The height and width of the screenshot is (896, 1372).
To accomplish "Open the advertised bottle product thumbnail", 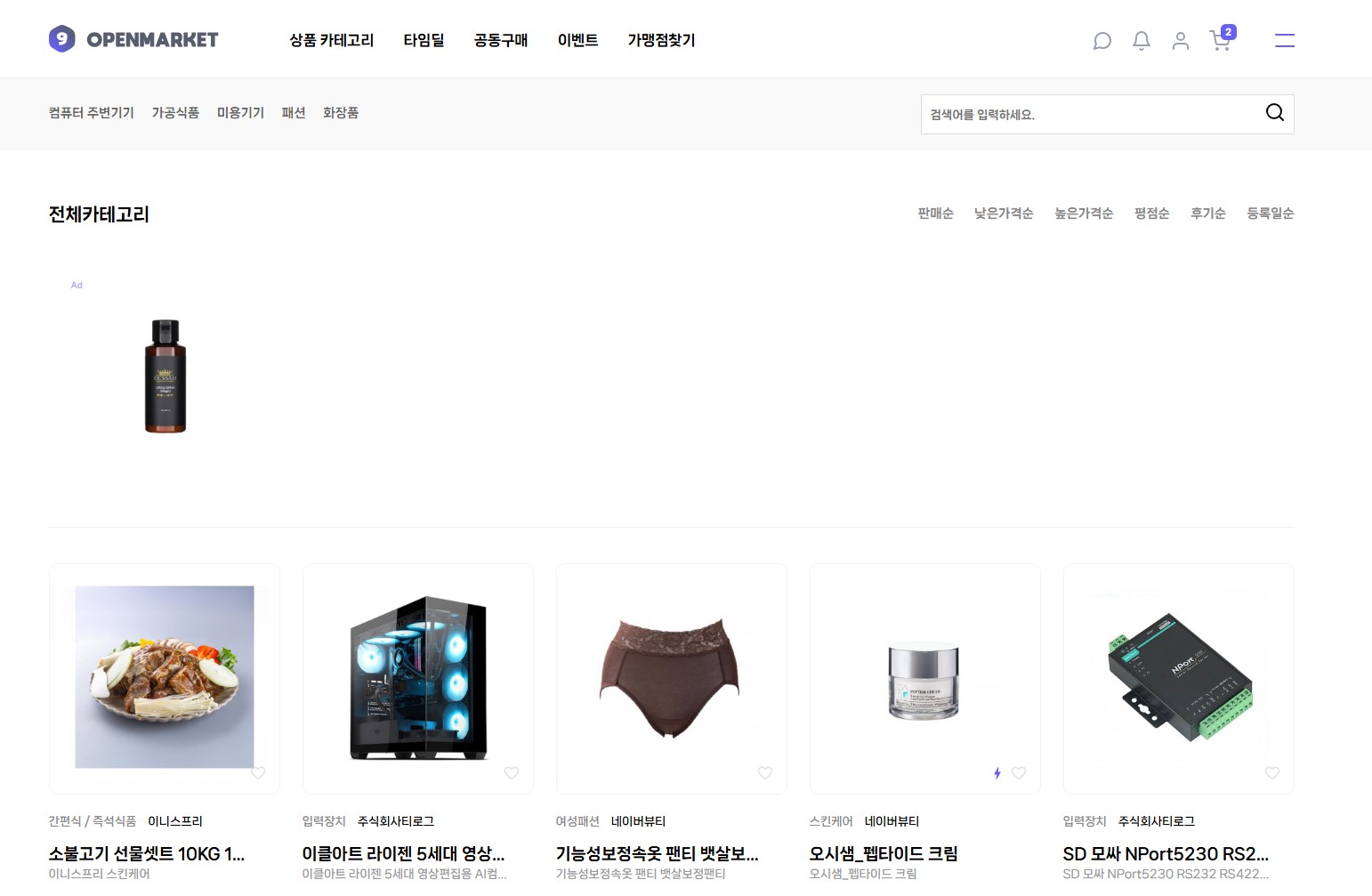I will coord(165,376).
